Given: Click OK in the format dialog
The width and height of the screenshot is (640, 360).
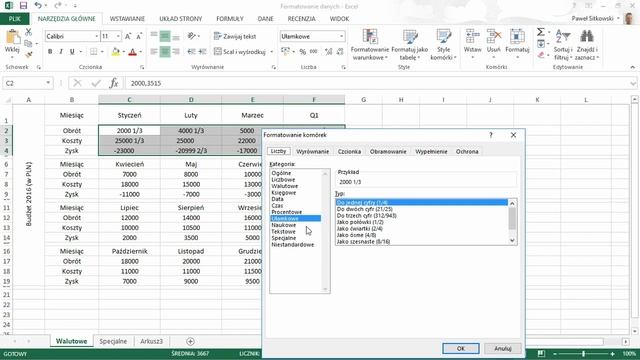Looking at the screenshot, I should (461, 349).
